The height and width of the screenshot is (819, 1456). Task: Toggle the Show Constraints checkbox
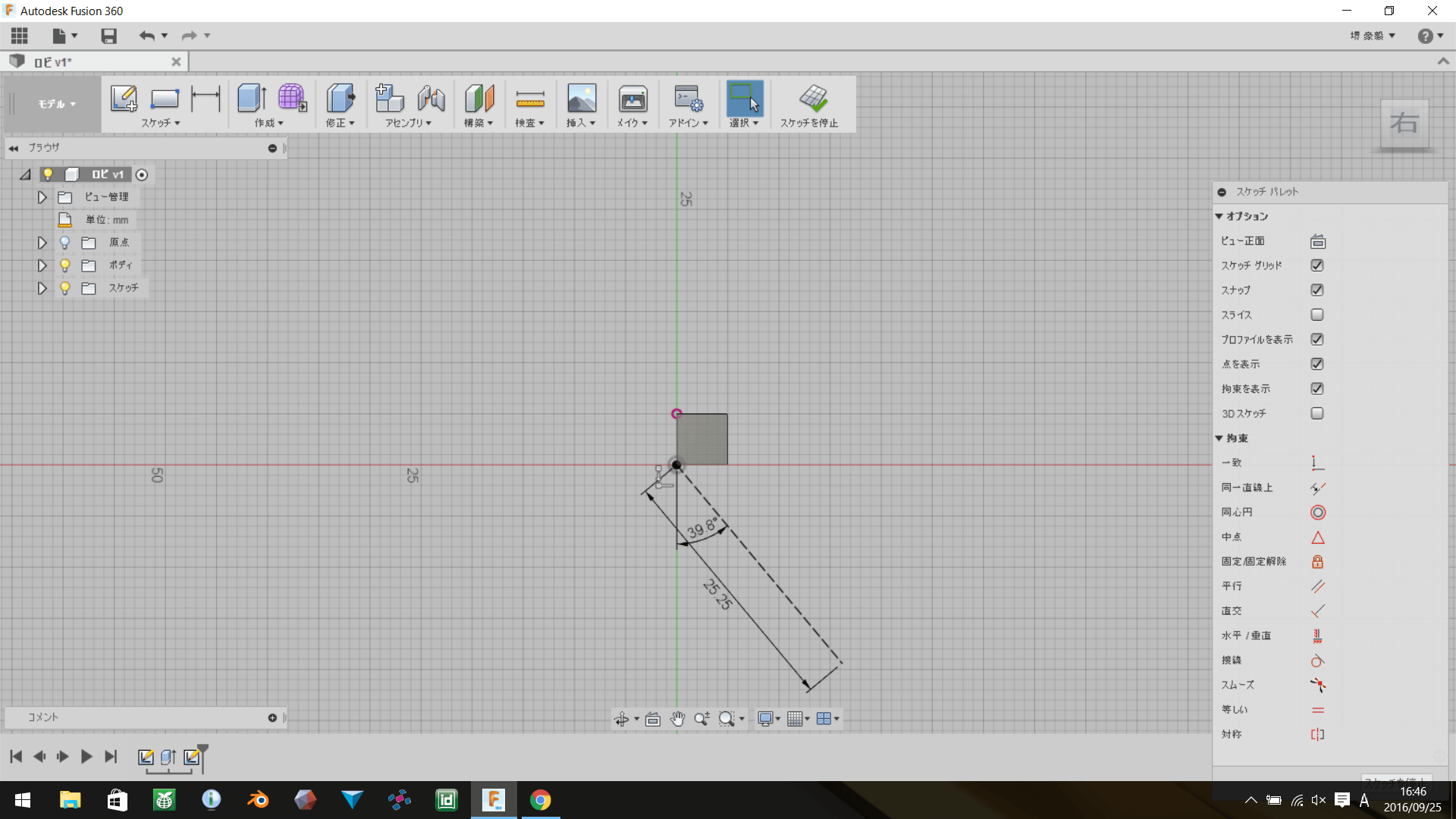pos(1317,388)
